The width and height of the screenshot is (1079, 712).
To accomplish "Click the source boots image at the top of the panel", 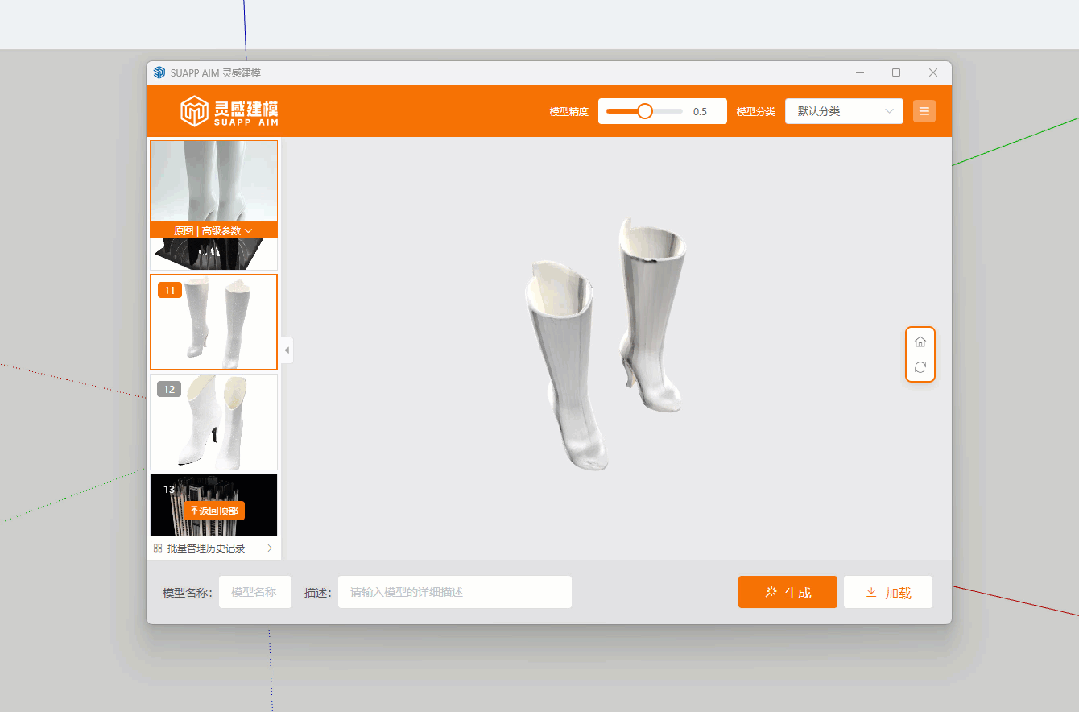I will click(x=214, y=180).
